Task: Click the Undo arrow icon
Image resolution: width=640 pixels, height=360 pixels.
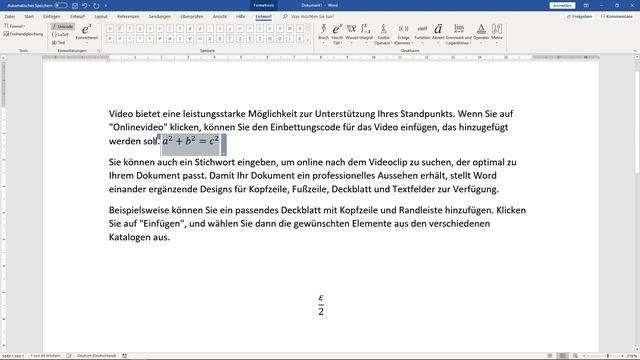Action: 84,6
